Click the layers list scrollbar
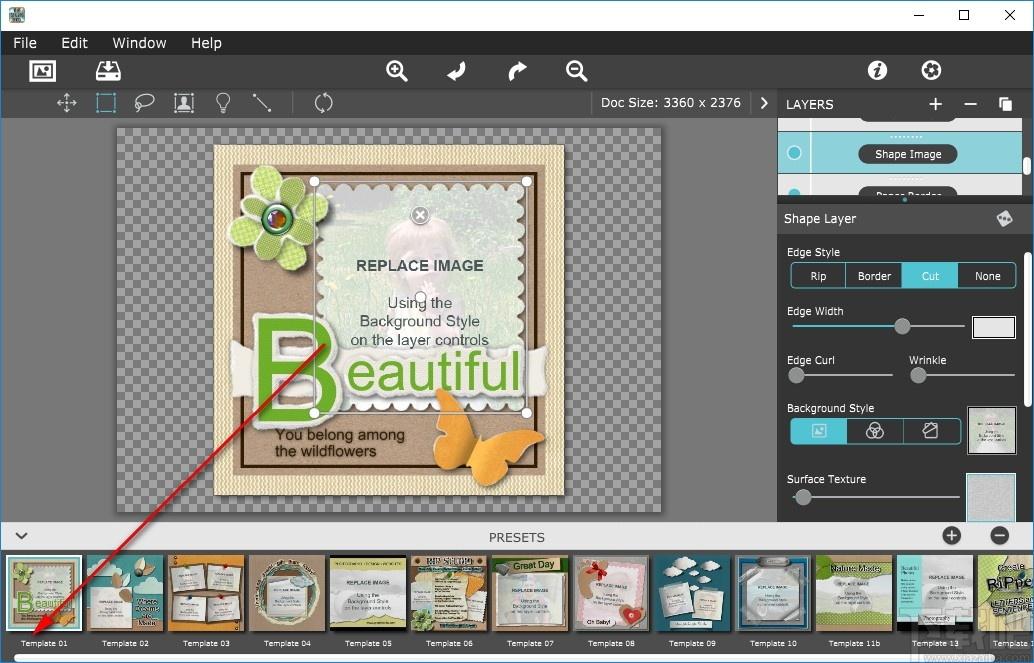 pos(1027,165)
